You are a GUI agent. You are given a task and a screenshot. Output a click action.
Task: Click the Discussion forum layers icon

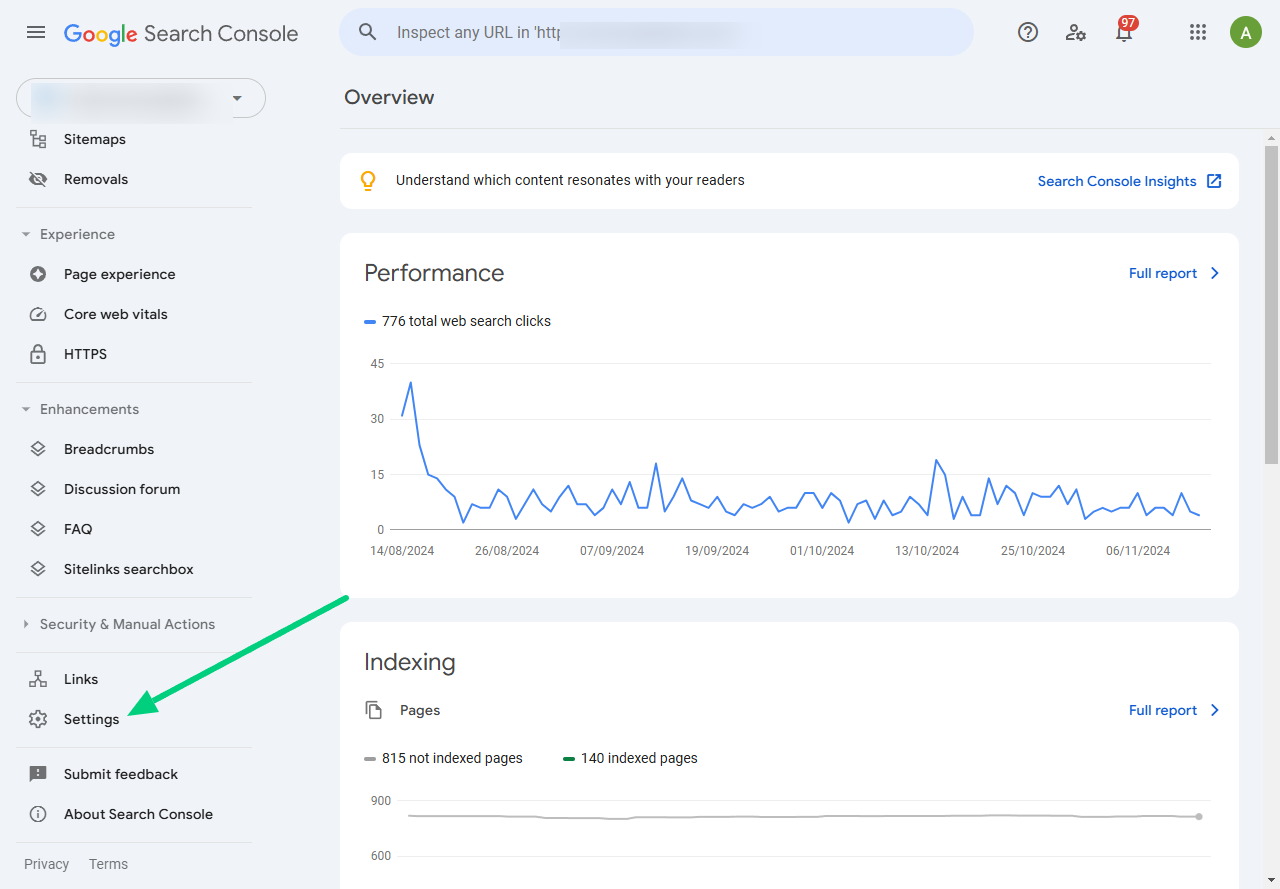coord(38,489)
